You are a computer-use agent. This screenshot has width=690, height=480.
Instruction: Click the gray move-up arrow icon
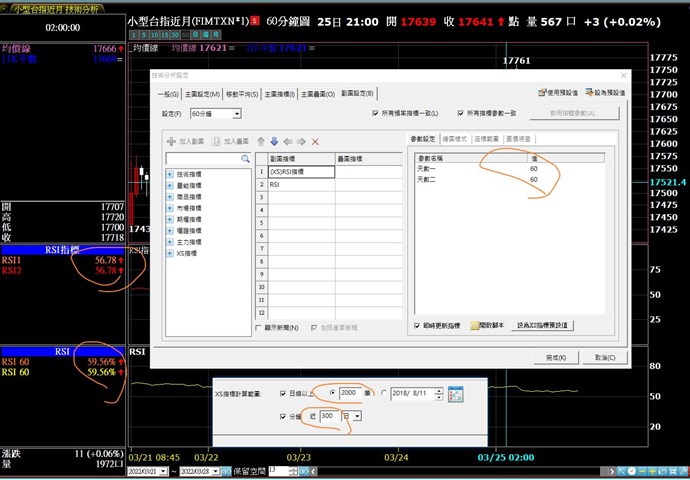tap(261, 142)
